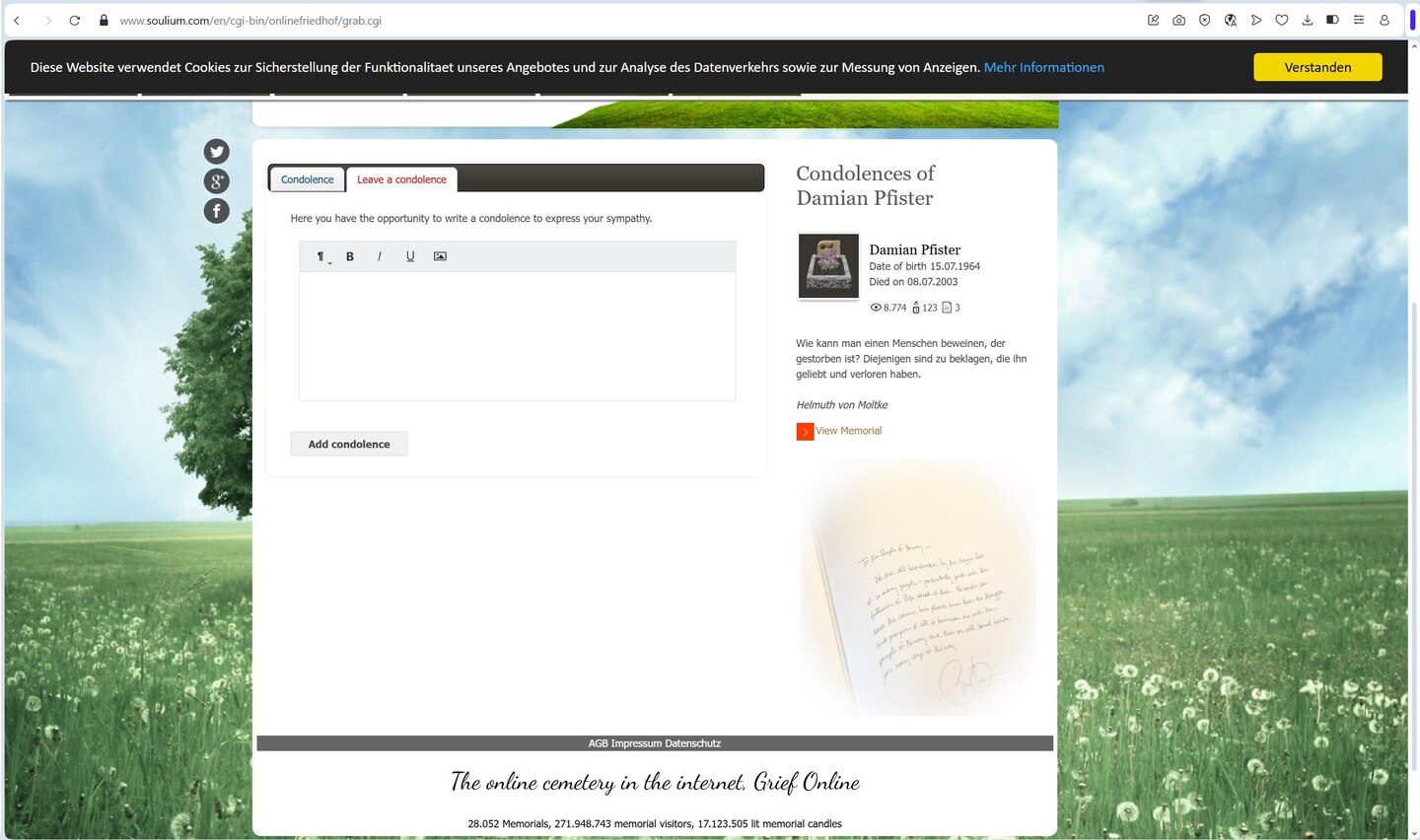Viewport: 1420px width, 840px height.
Task: Click the Grief Online slogan text
Action: 655,783
